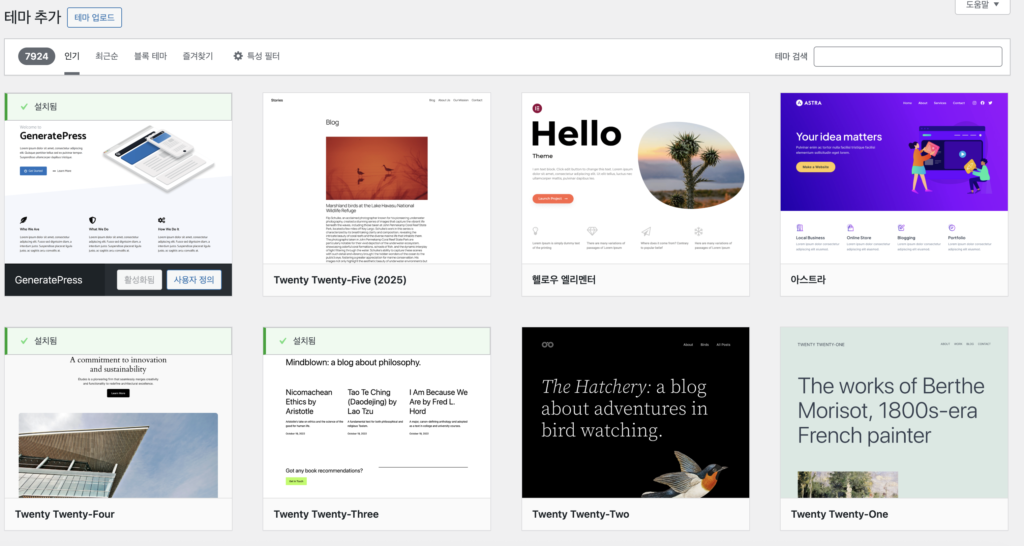The width and height of the screenshot is (1024, 546).
Task: Open the Twenty Twenty-One theme thumbnail
Action: pos(894,413)
